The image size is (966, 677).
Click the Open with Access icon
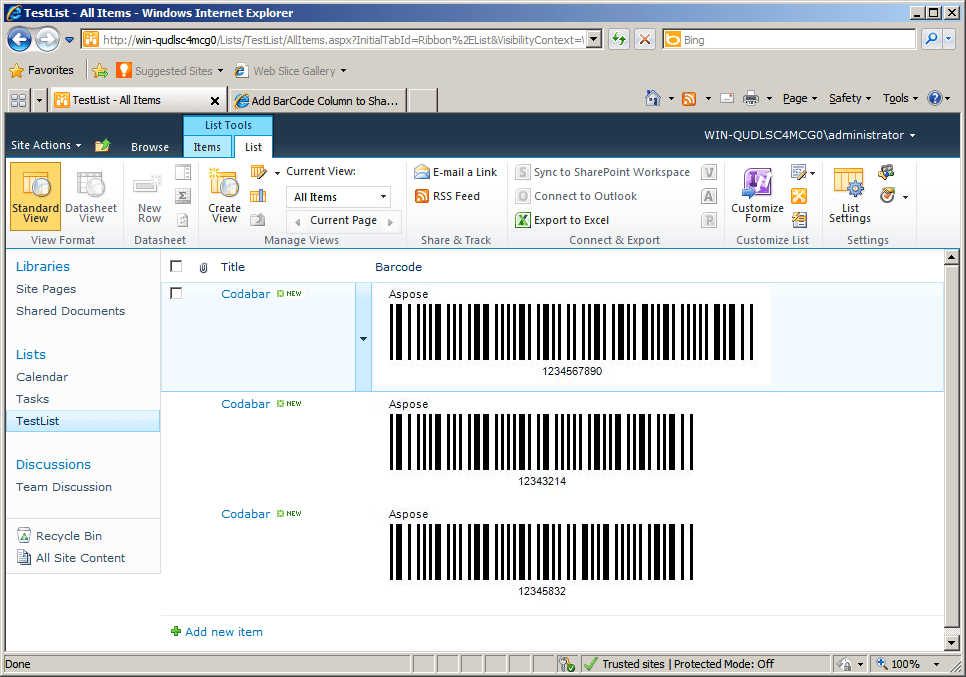tap(708, 196)
